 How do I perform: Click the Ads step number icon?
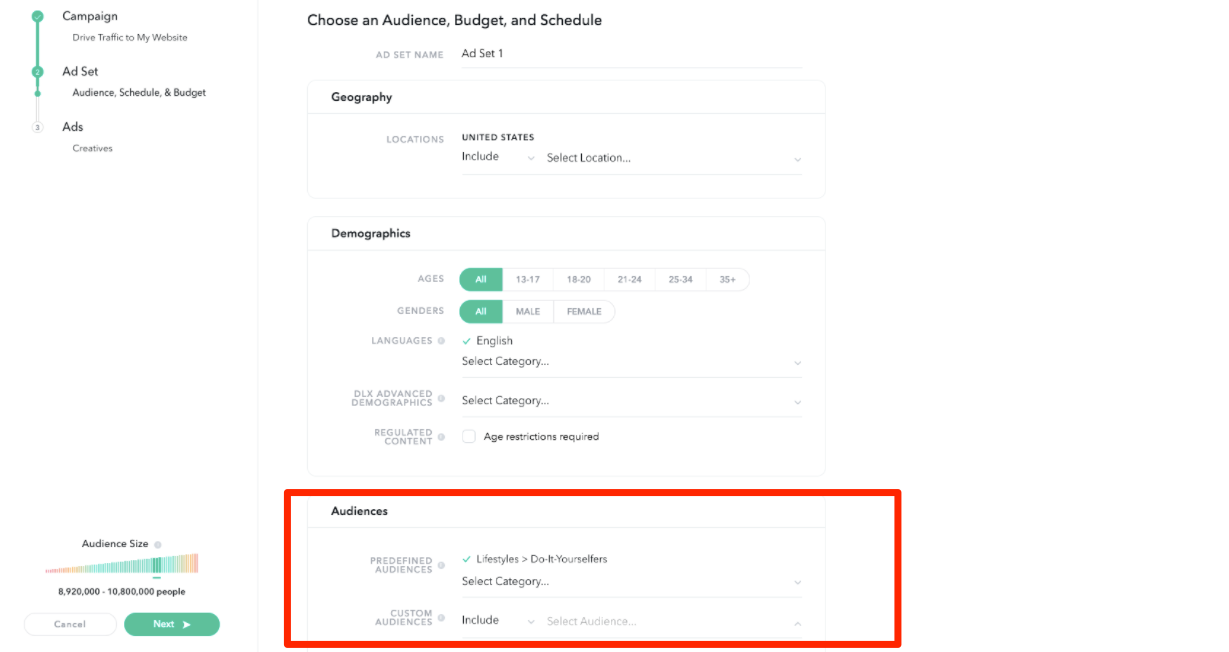click(38, 128)
